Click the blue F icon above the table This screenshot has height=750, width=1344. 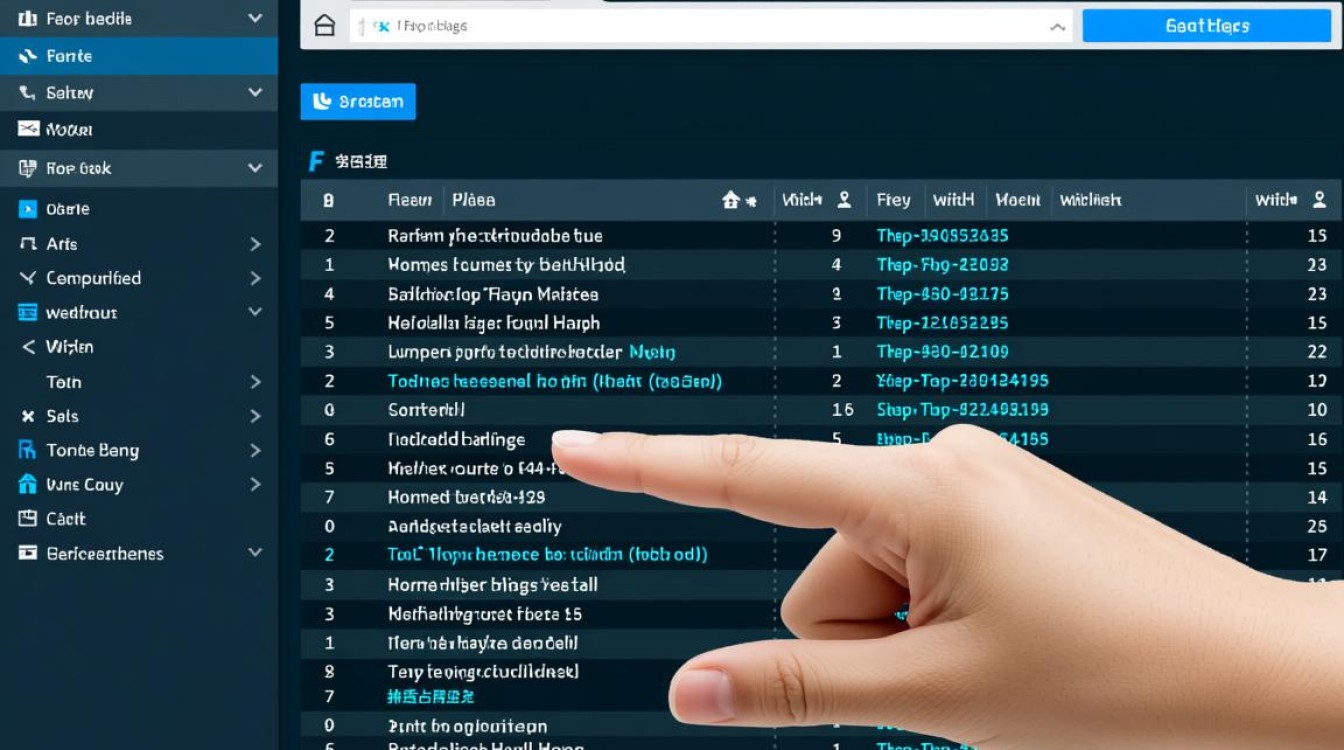[x=316, y=161]
